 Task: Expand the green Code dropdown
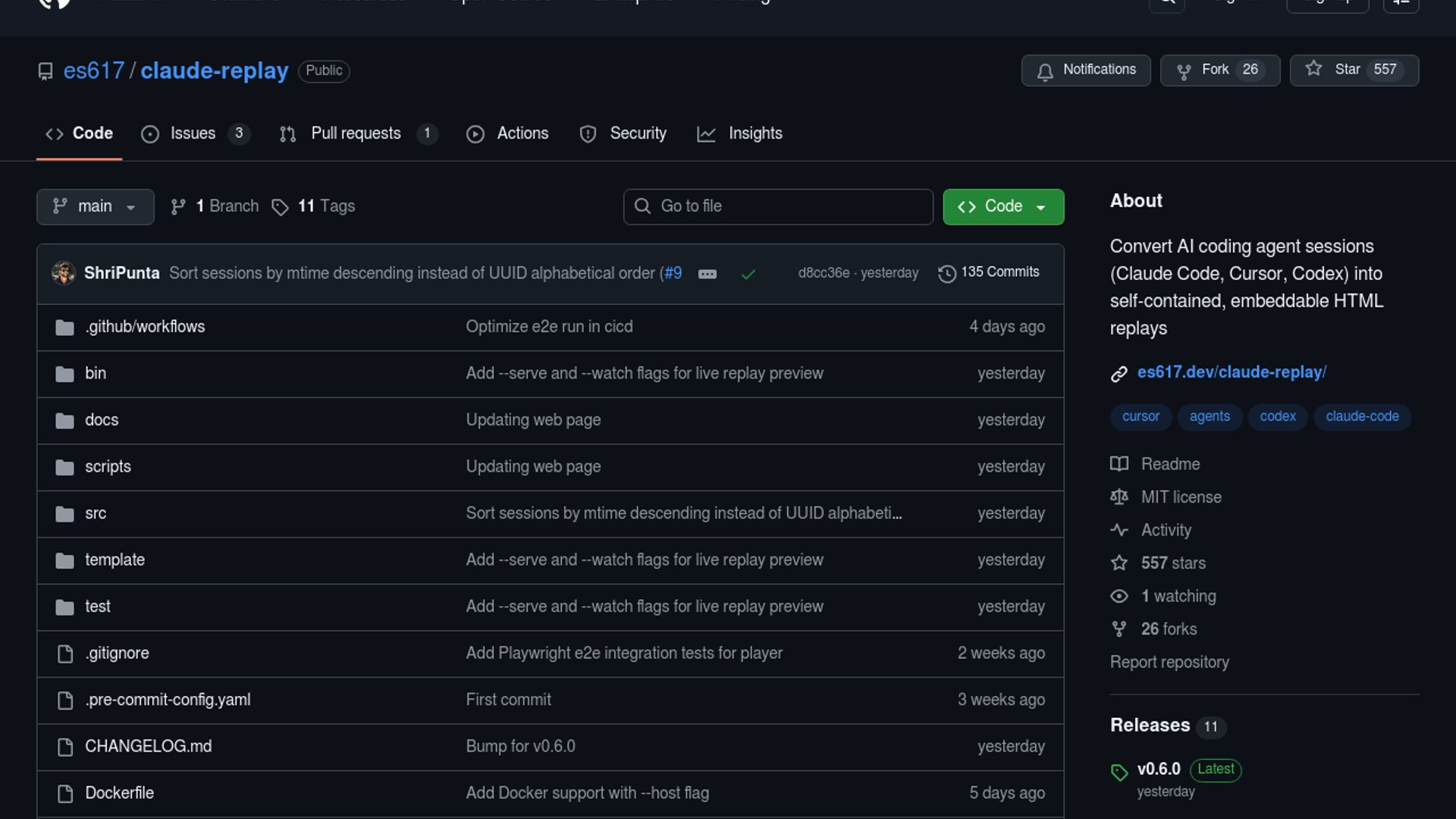(x=1003, y=206)
